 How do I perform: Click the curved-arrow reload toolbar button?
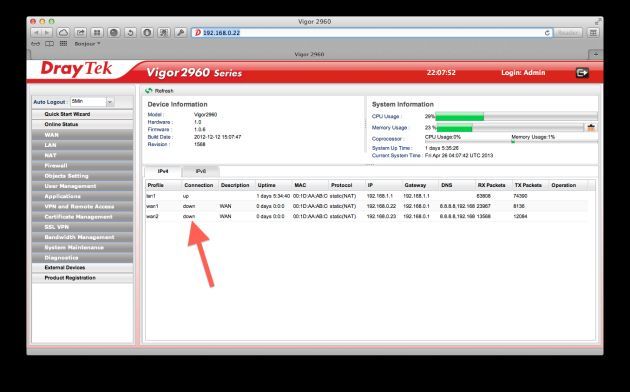(x=130, y=33)
